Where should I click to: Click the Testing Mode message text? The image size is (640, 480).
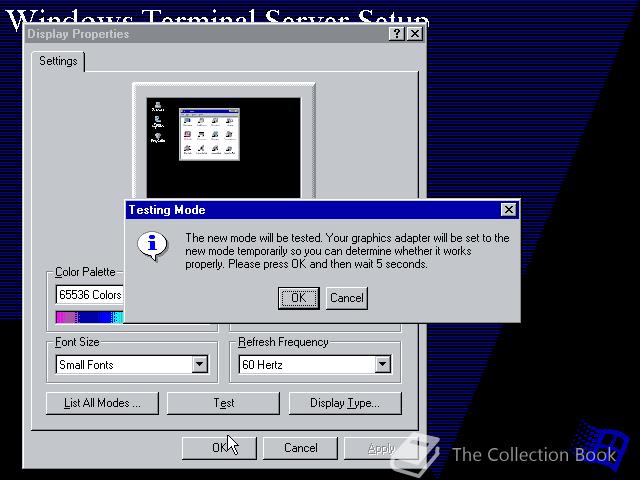click(347, 251)
